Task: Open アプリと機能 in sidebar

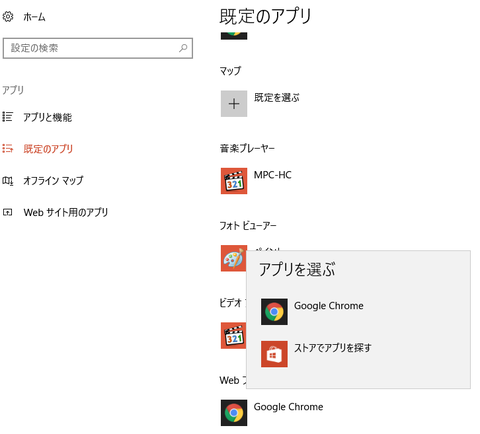Action: pos(47,117)
